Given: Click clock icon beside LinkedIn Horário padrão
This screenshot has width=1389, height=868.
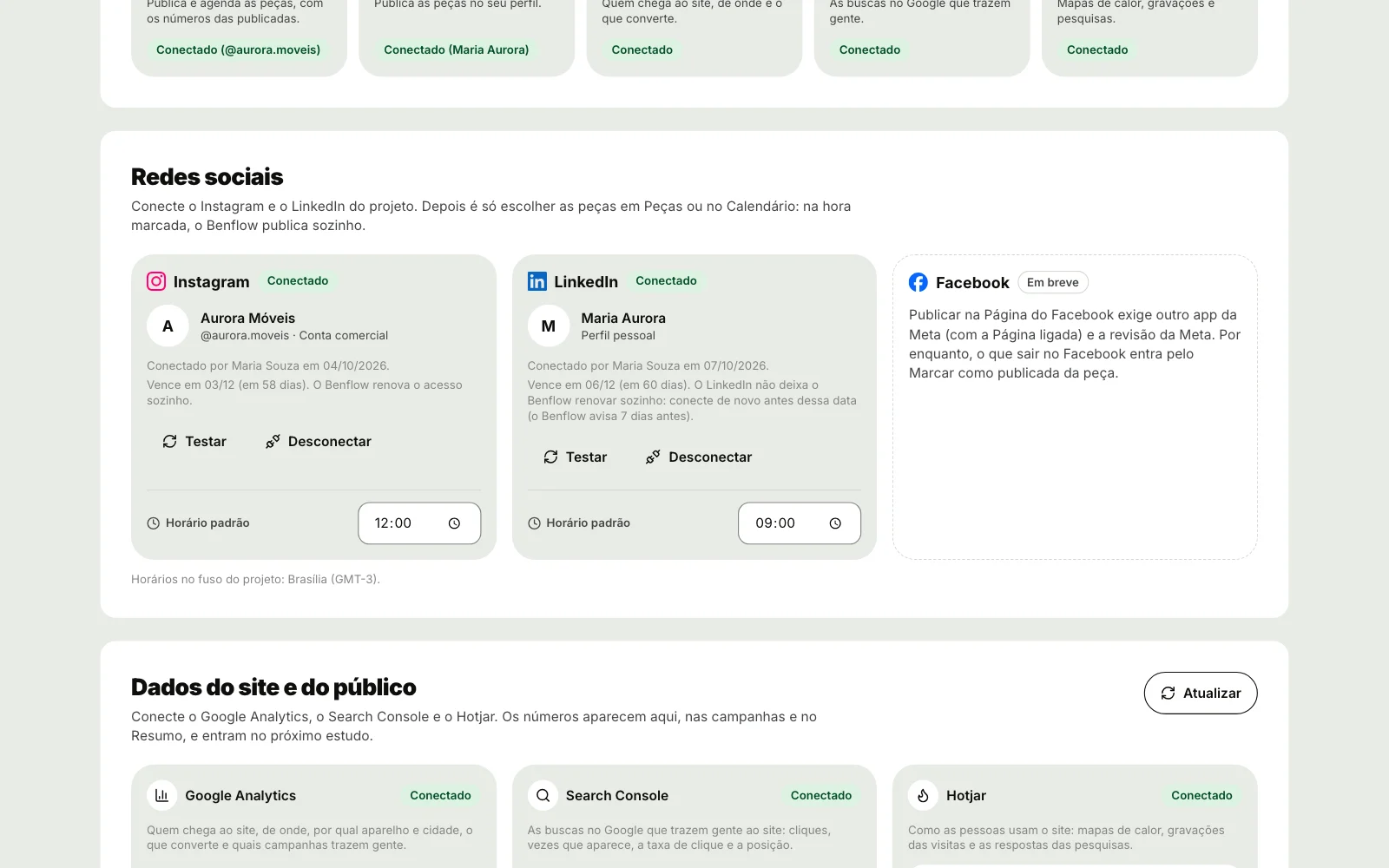Looking at the screenshot, I should point(535,523).
